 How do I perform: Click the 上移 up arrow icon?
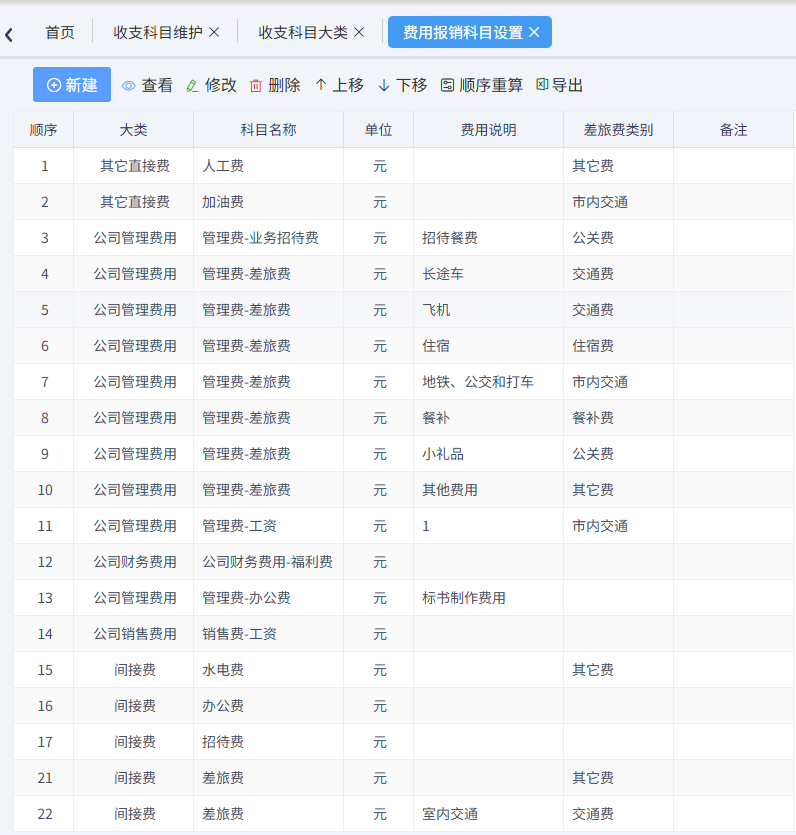[321, 85]
